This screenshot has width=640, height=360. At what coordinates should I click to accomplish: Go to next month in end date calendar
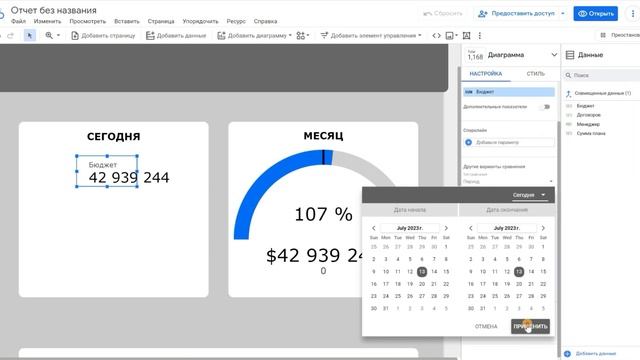point(543,228)
